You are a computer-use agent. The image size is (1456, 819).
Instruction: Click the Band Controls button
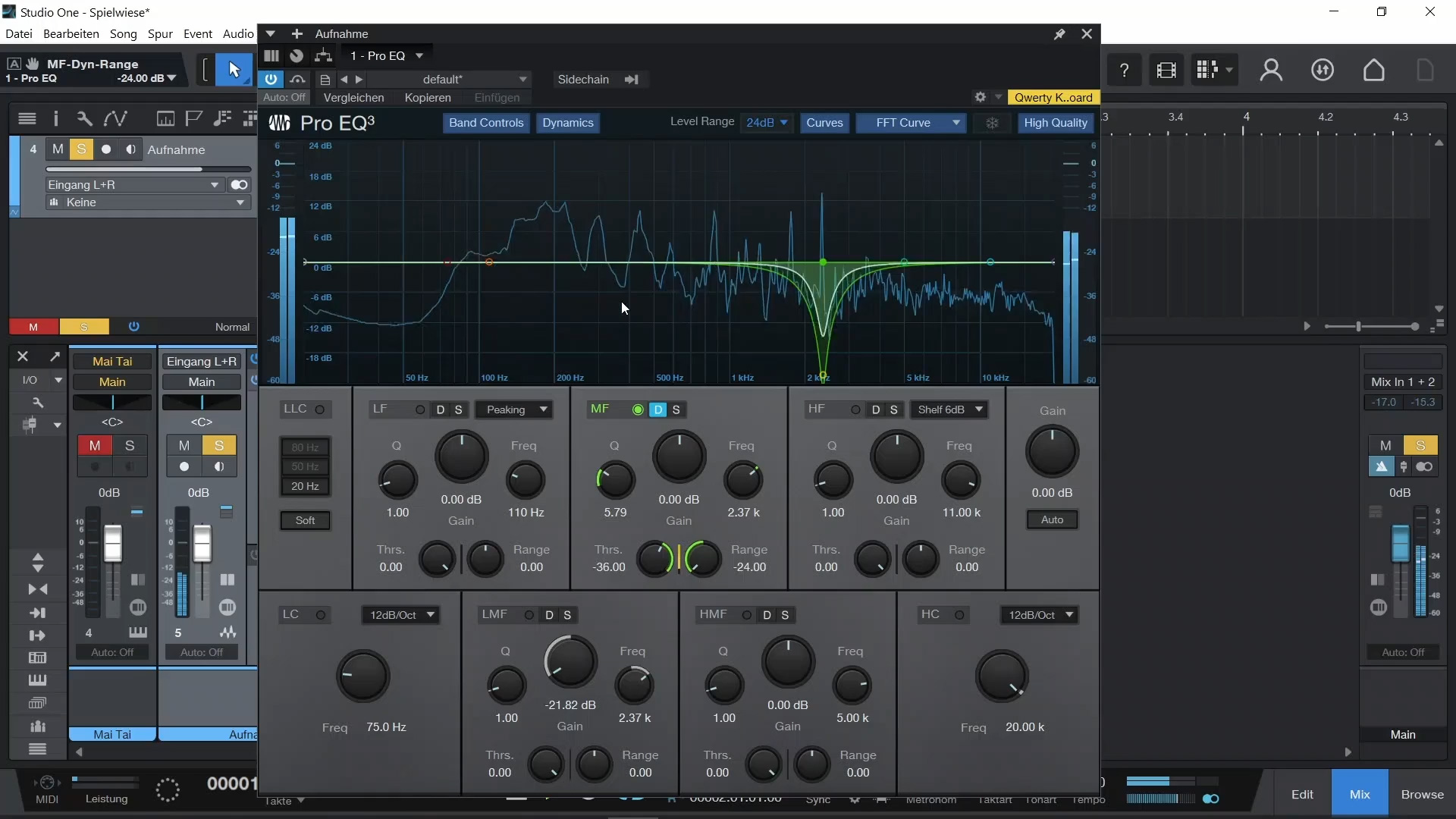[486, 123]
